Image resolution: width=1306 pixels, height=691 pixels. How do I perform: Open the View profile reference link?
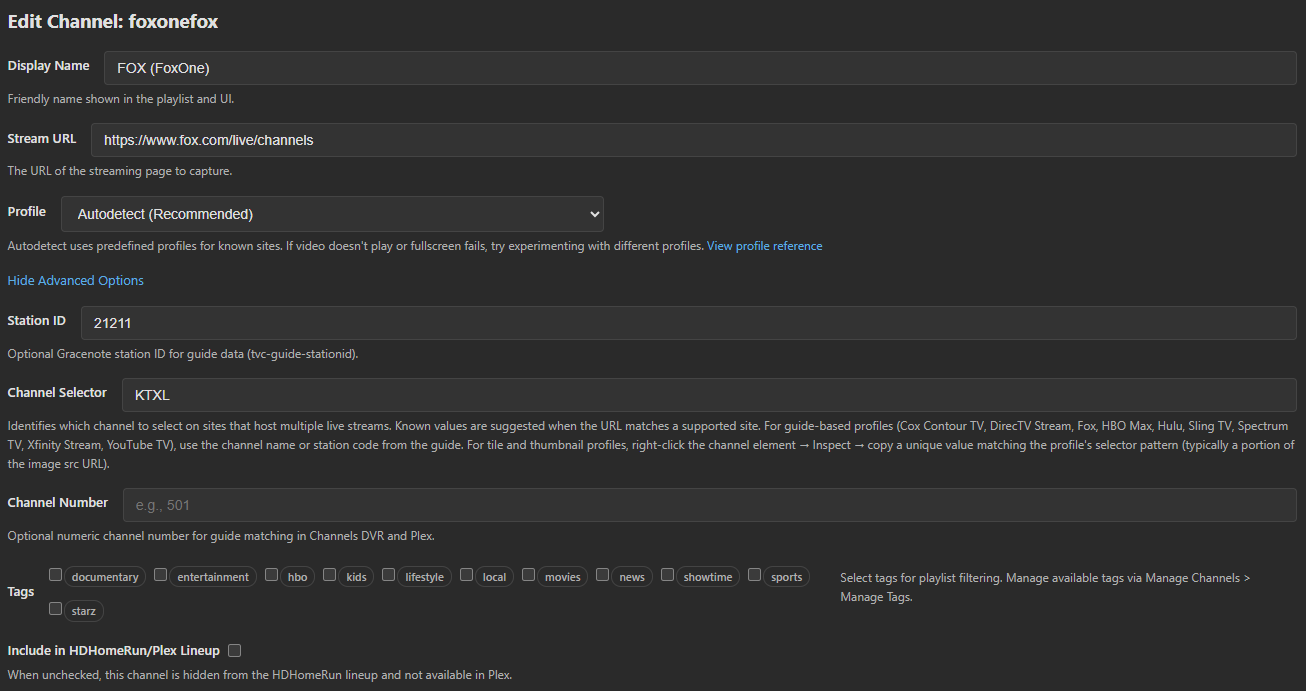pyautogui.click(x=764, y=246)
